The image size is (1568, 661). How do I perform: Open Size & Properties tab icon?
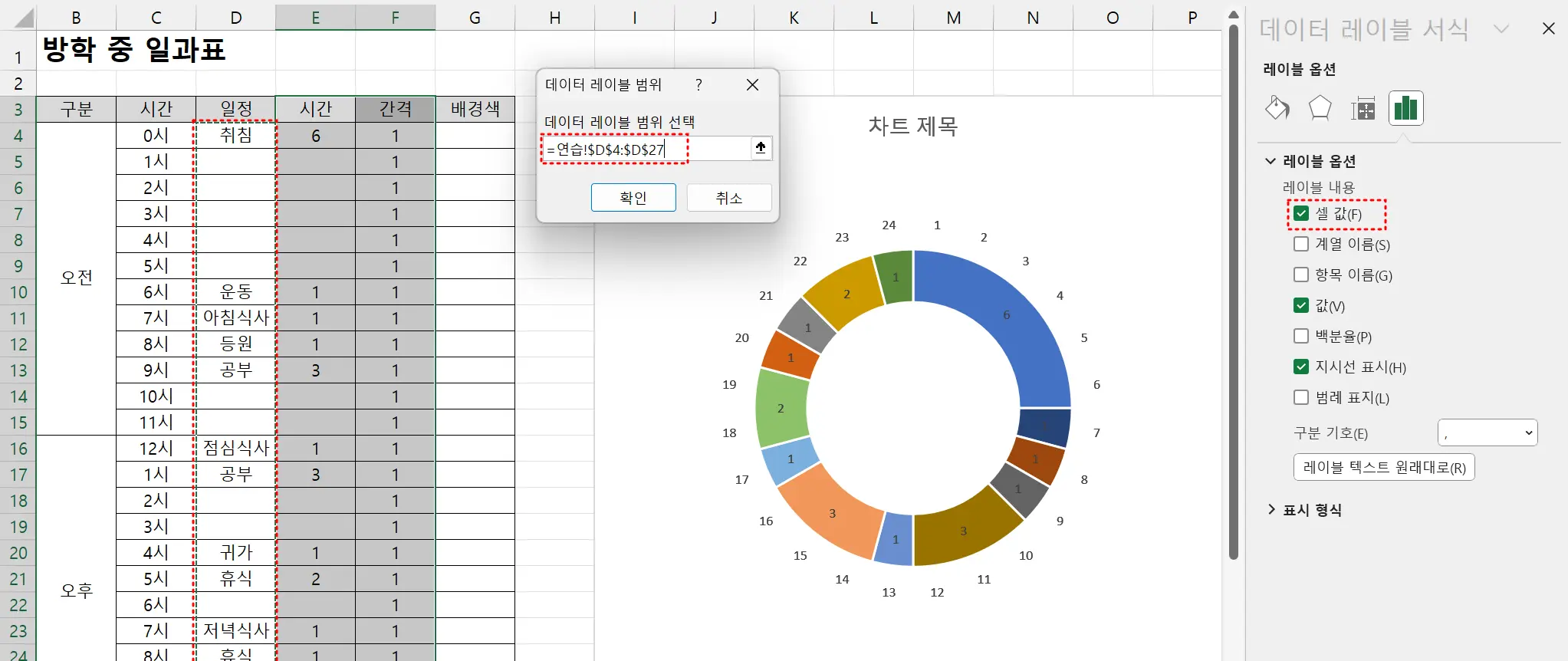point(1363,108)
